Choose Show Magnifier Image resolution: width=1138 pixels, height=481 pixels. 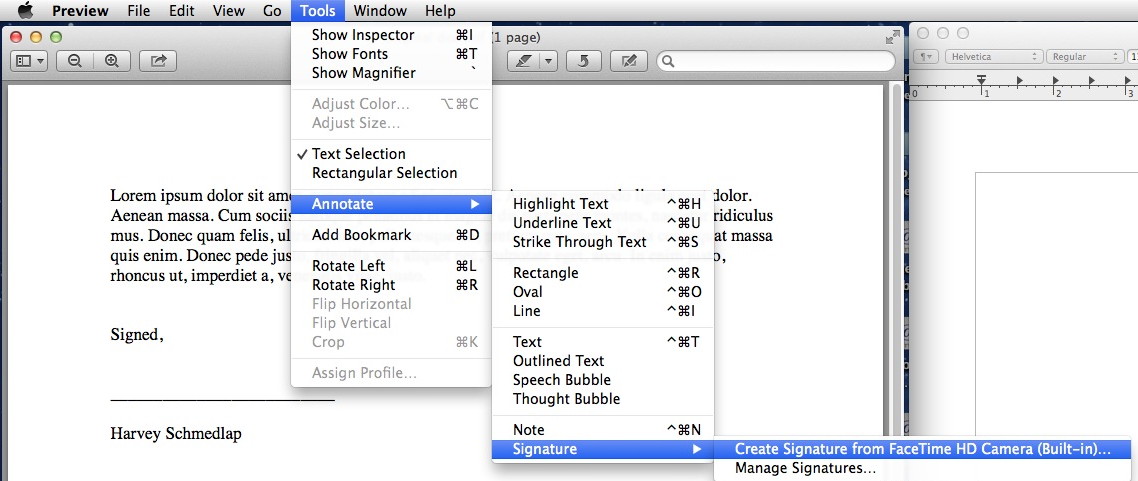tap(391, 73)
